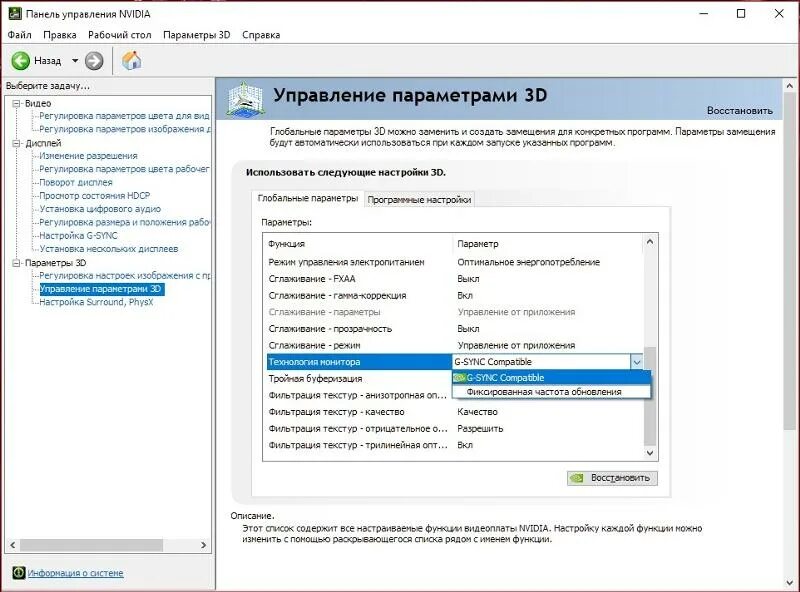
Task: Click the grey forward arrow icon
Action: 94,61
